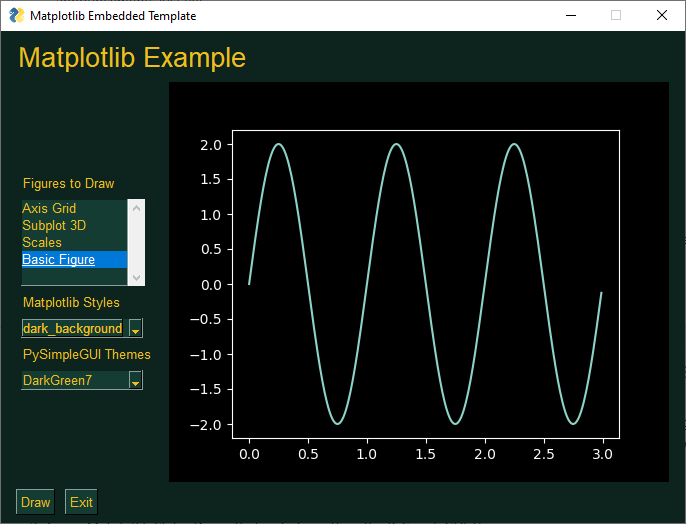Click the DarkGreen7 theme combo field
Image resolution: width=686 pixels, height=524 pixels.
pyautogui.click(x=75, y=380)
